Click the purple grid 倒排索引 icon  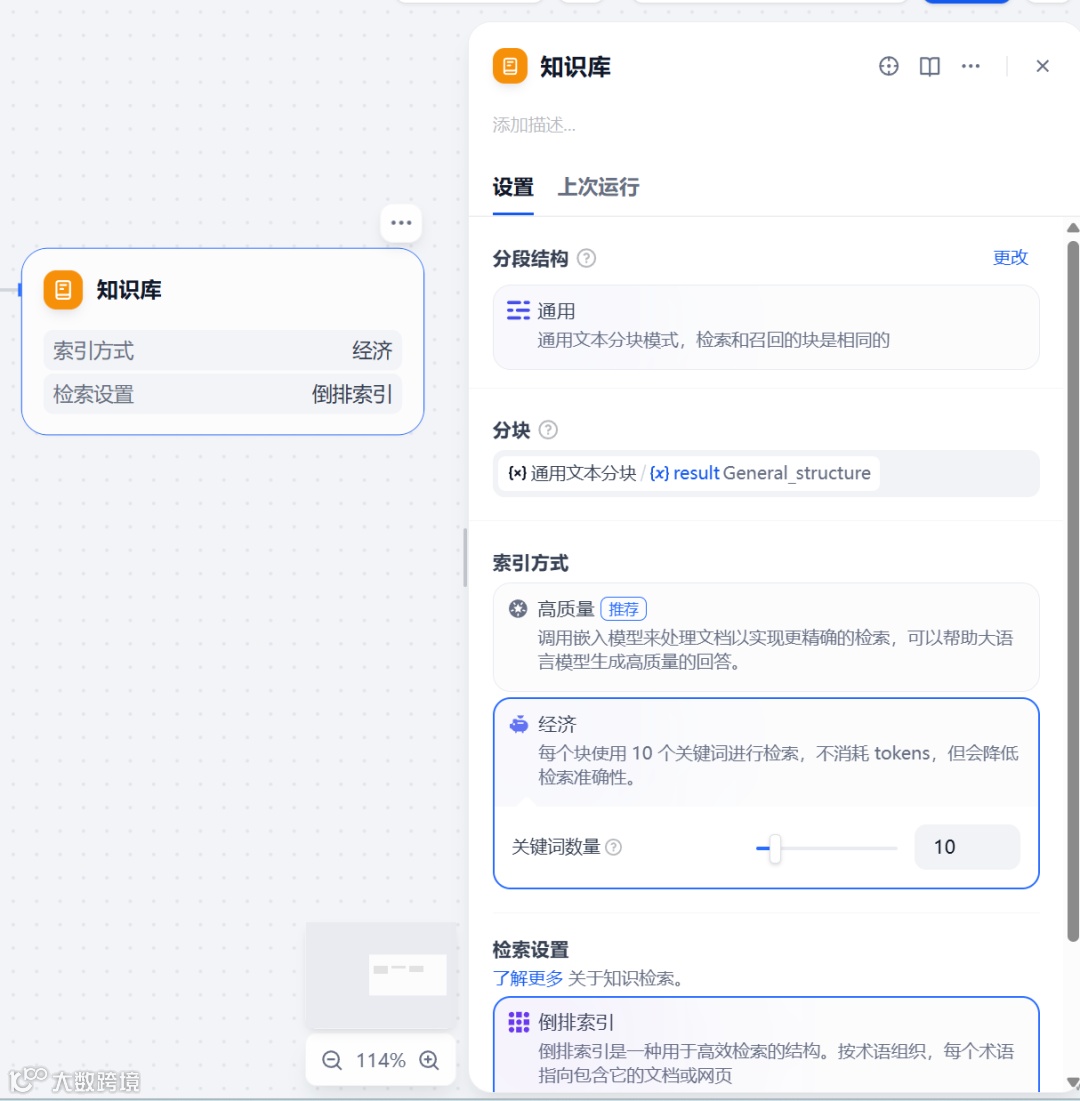click(518, 1022)
